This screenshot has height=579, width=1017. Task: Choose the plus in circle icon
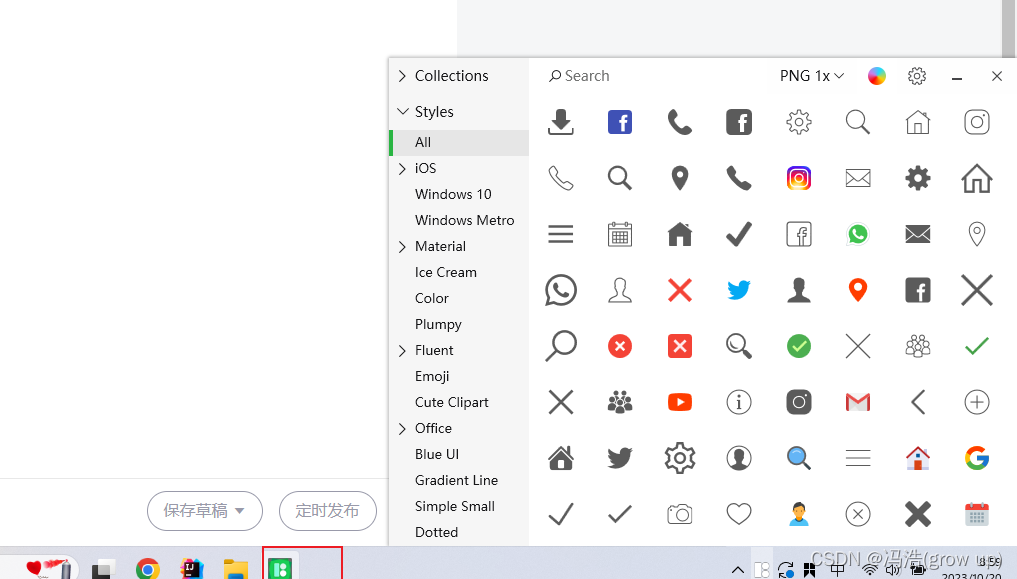[x=976, y=402]
